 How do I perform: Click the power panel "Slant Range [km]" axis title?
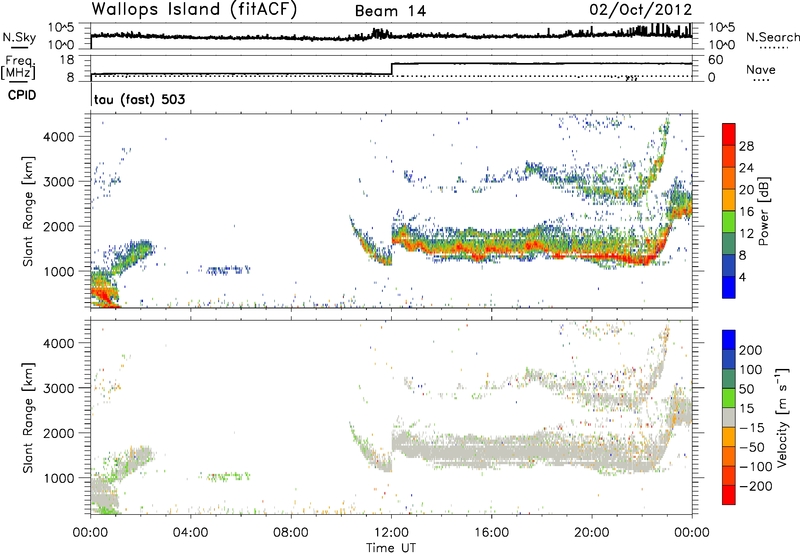[x=28, y=211]
